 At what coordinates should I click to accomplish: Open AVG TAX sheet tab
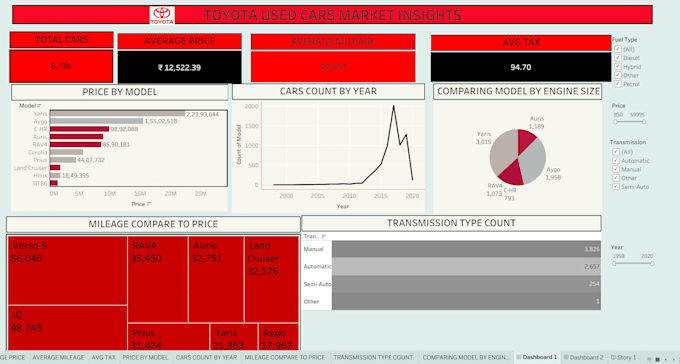click(104, 357)
